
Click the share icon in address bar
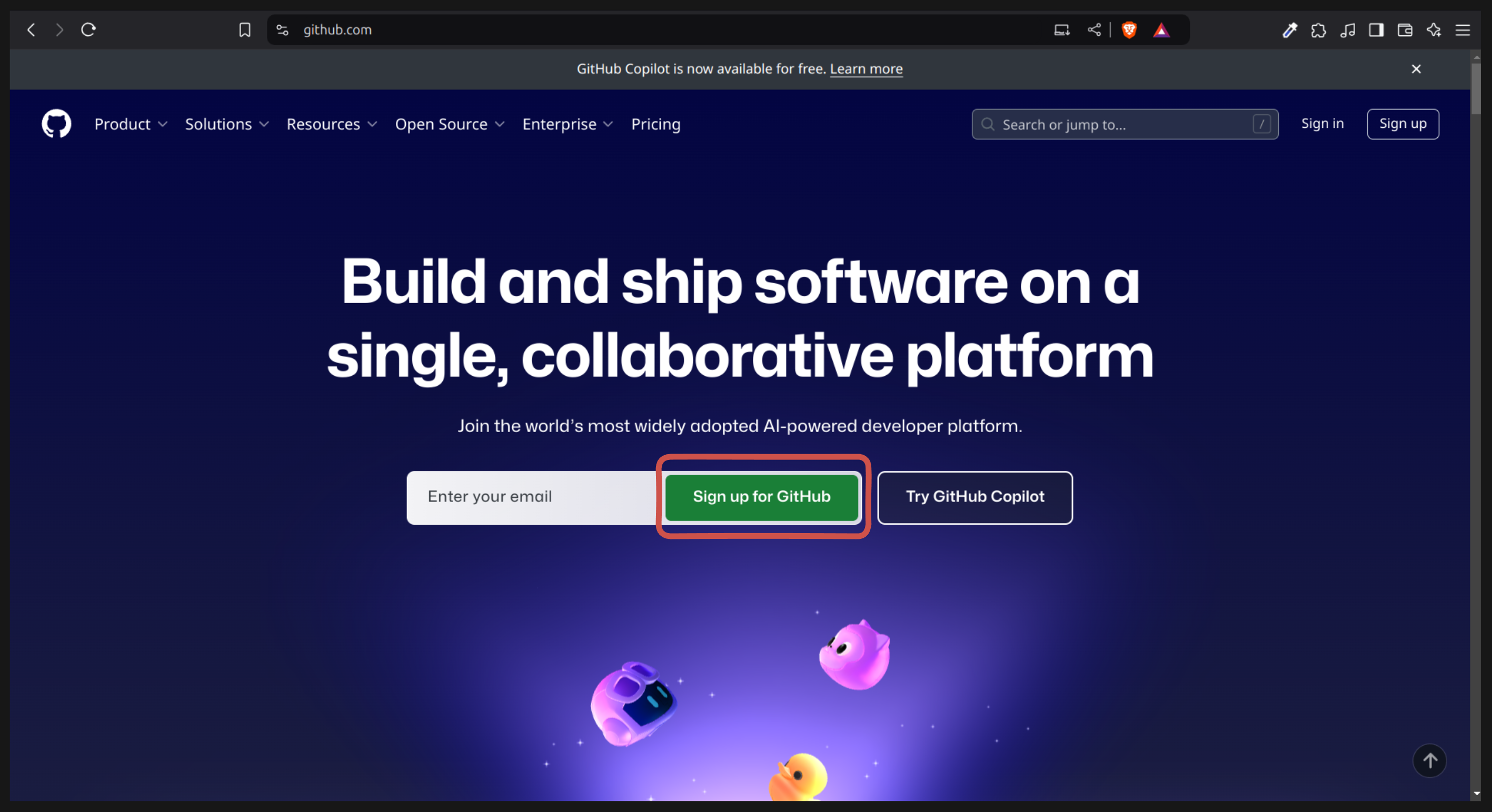pyautogui.click(x=1094, y=29)
